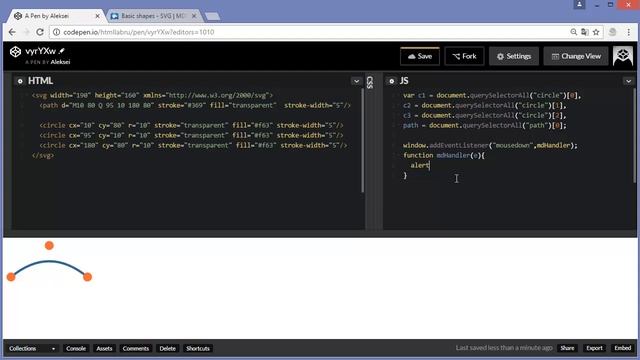Click the pen title vyrYXw
The image size is (640, 360).
[40, 51]
